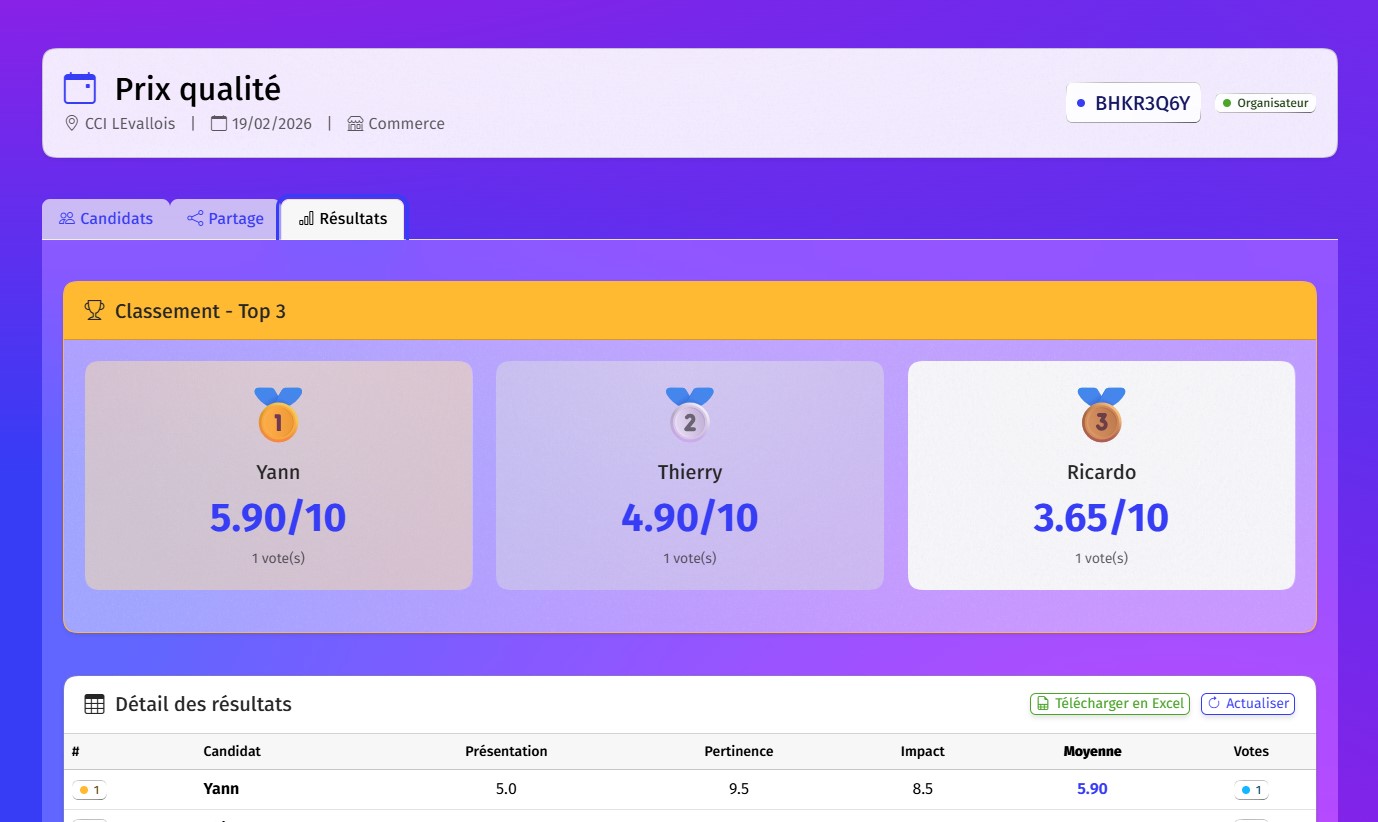
Task: Click the silver medal icon above Thierry
Action: point(690,415)
